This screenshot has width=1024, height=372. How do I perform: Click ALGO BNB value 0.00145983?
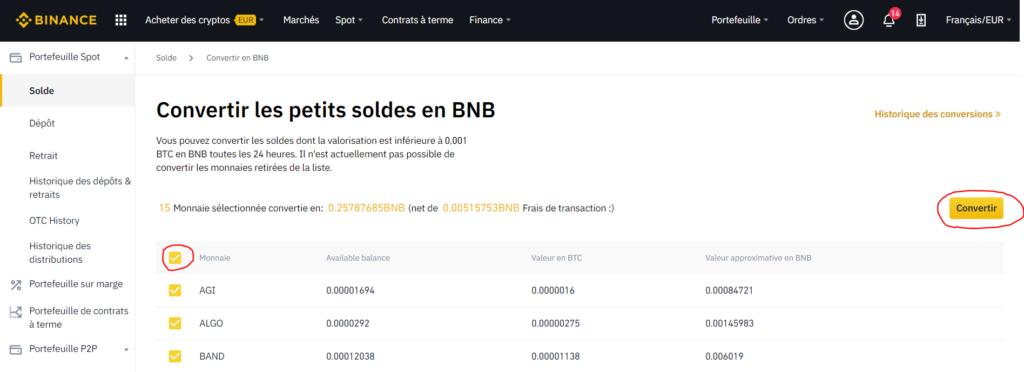[x=729, y=324]
